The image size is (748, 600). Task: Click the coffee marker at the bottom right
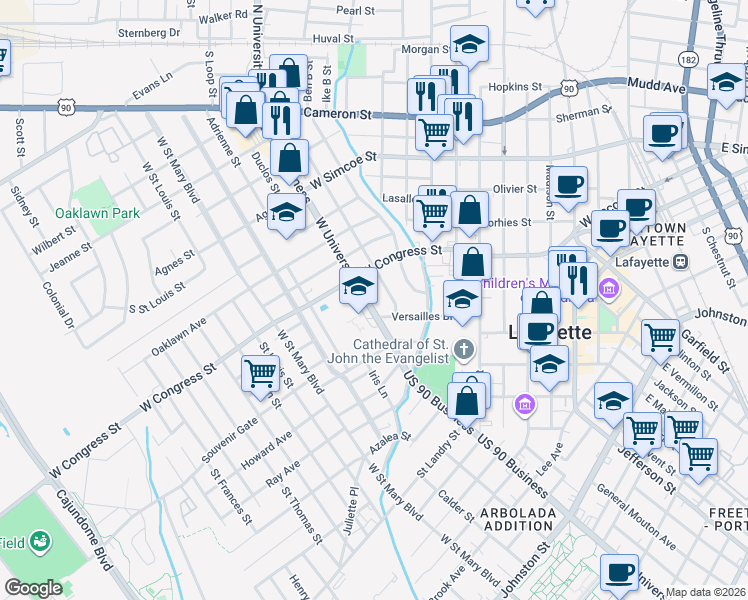(620, 575)
